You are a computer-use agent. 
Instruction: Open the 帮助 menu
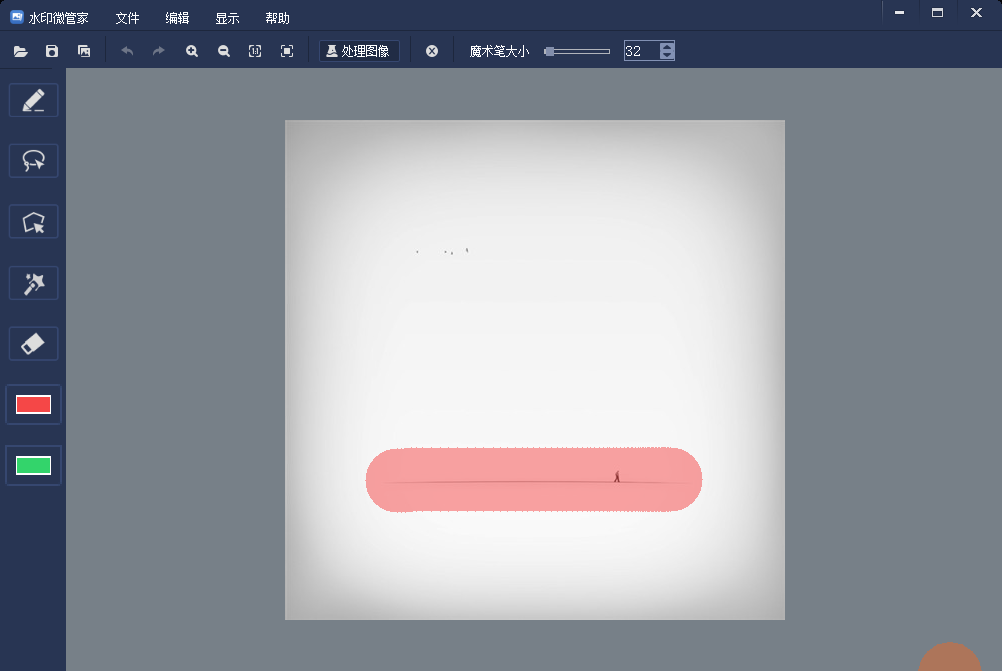tap(277, 18)
